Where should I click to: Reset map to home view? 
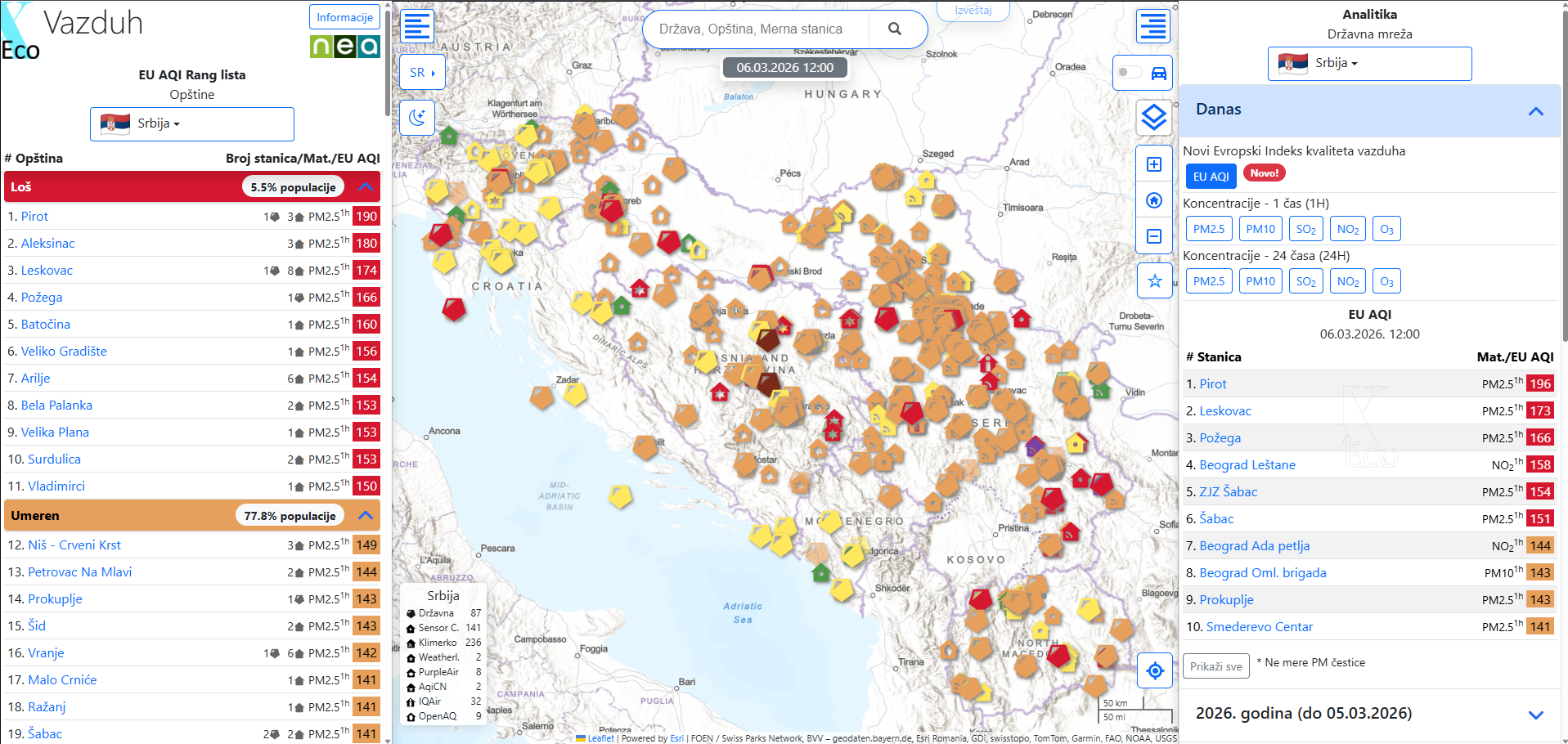[x=1154, y=200]
